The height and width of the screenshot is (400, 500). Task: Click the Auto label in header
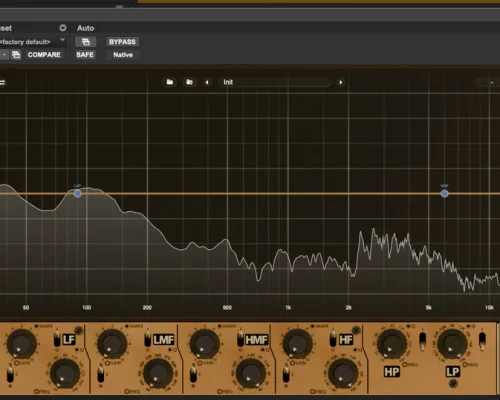pos(85,28)
